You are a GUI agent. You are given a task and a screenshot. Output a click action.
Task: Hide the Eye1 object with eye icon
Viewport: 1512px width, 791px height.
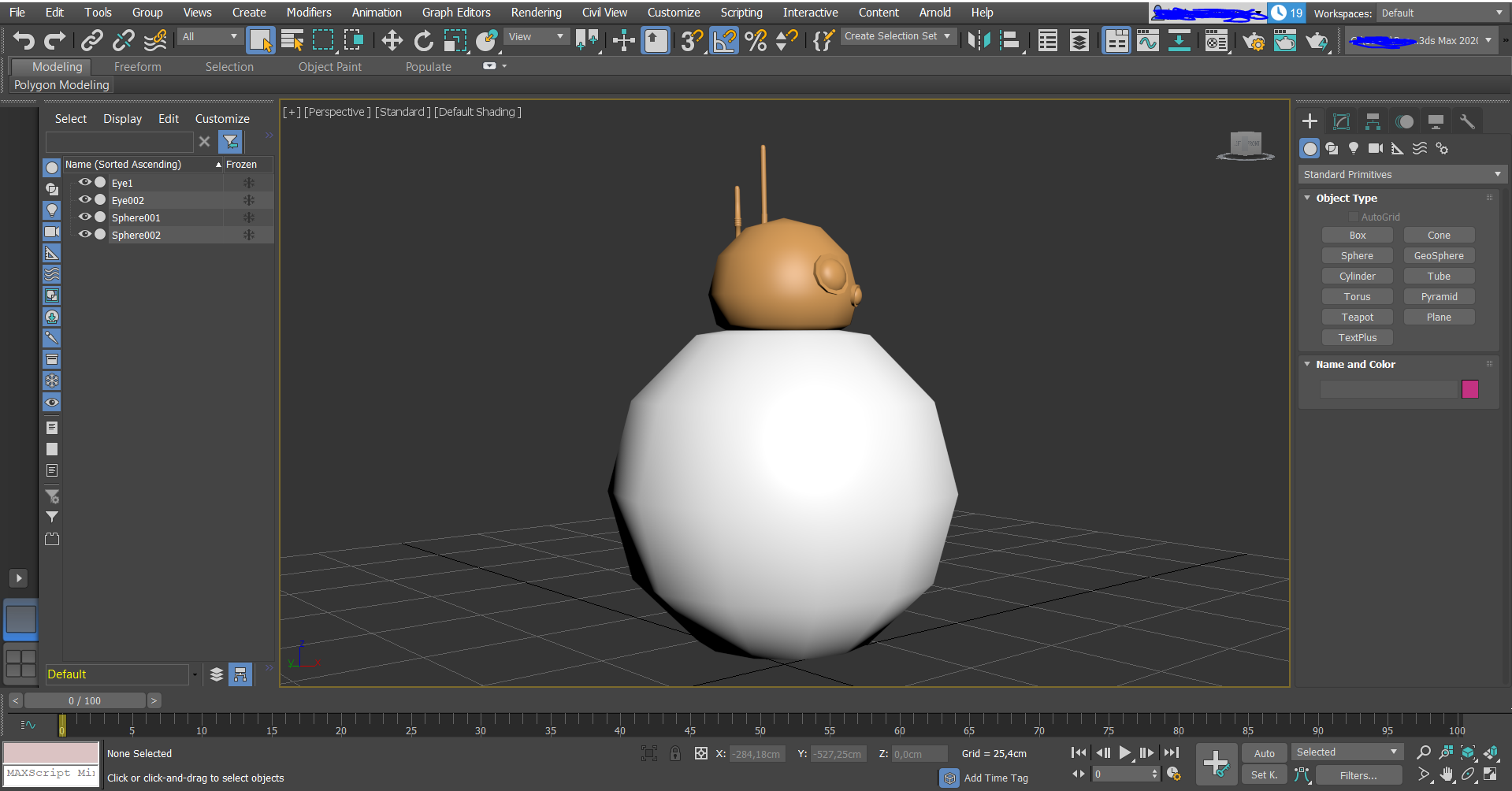84,182
